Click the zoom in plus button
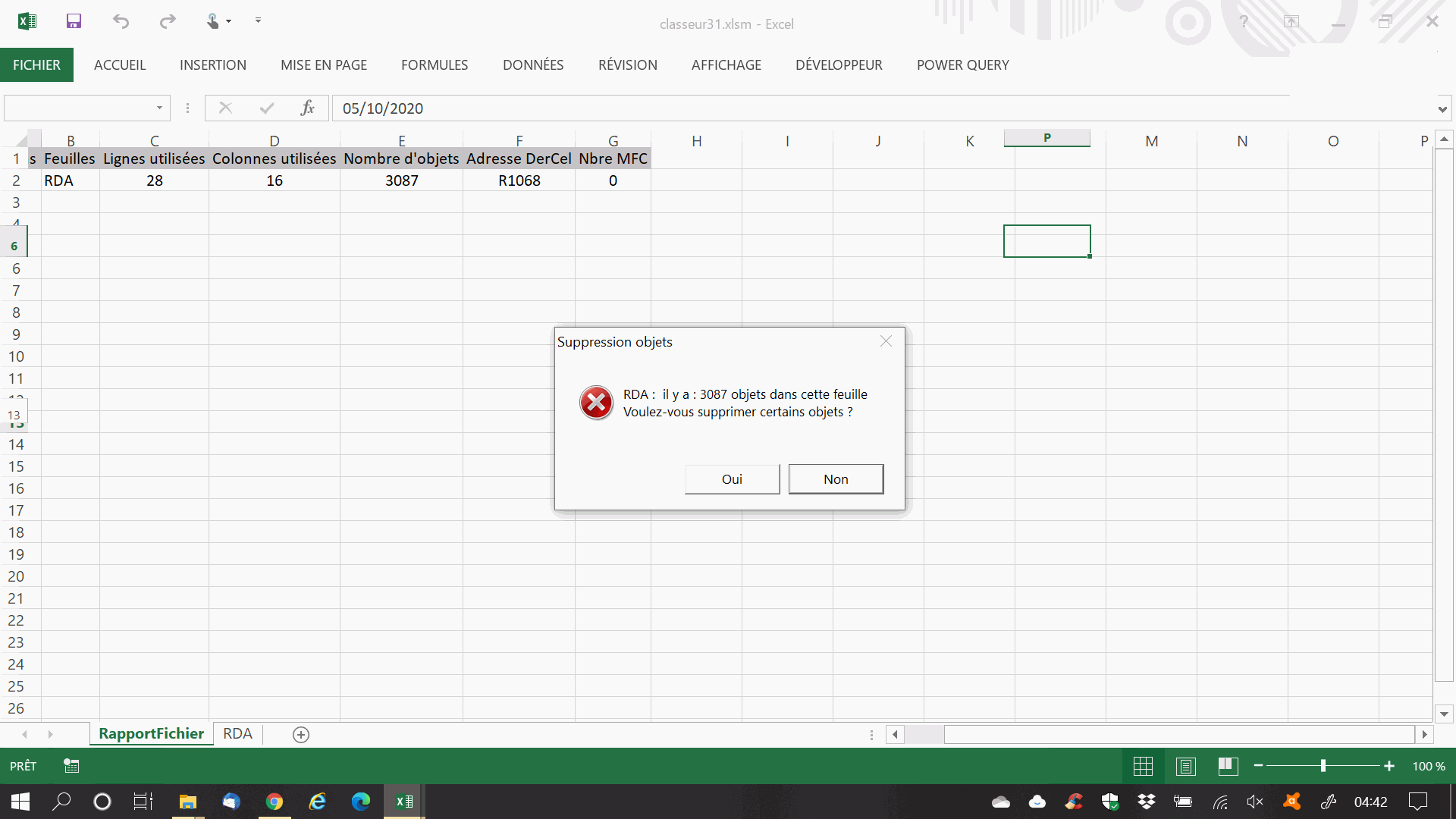The height and width of the screenshot is (819, 1456). click(x=1389, y=766)
